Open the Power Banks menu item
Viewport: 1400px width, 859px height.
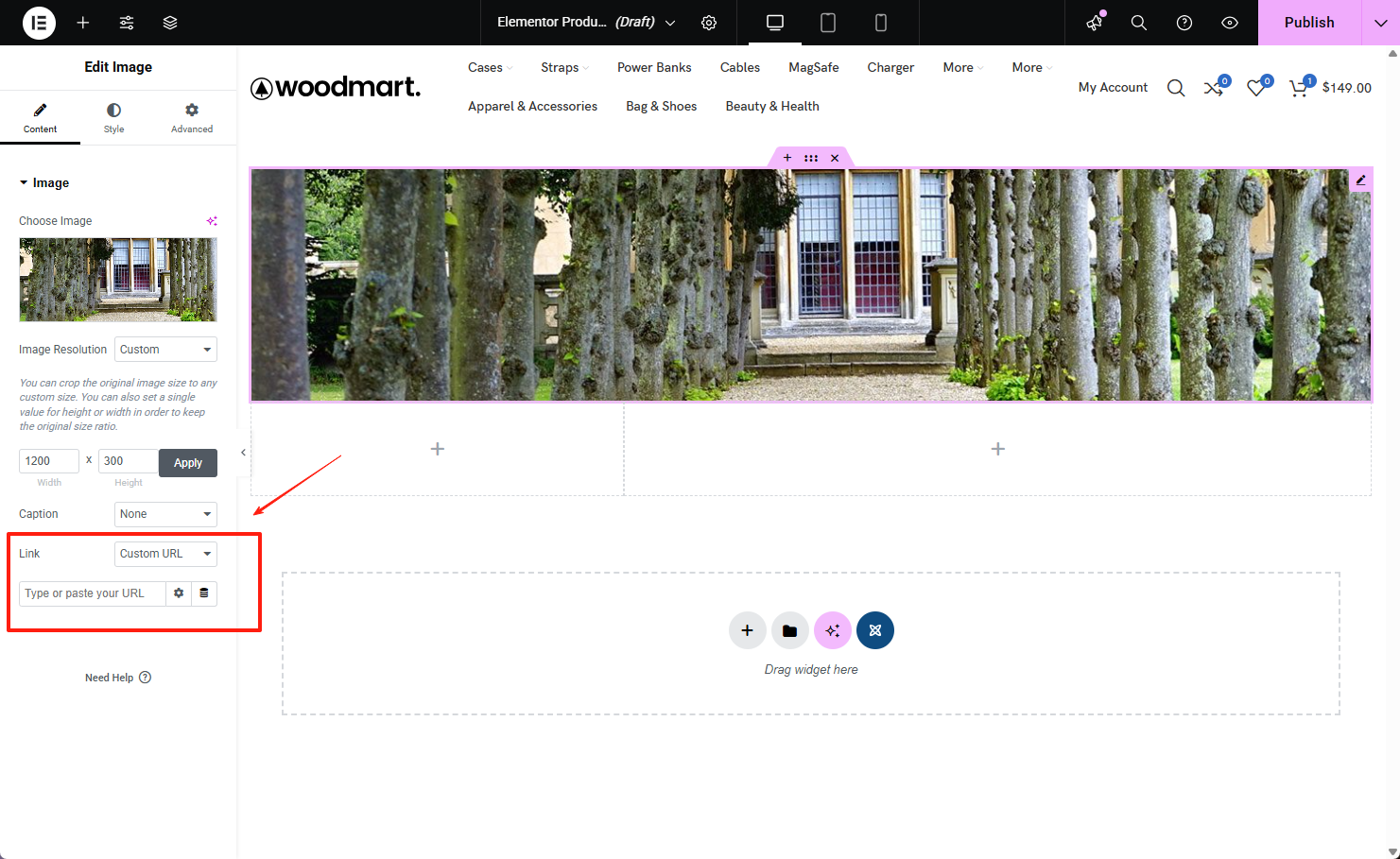click(x=654, y=67)
